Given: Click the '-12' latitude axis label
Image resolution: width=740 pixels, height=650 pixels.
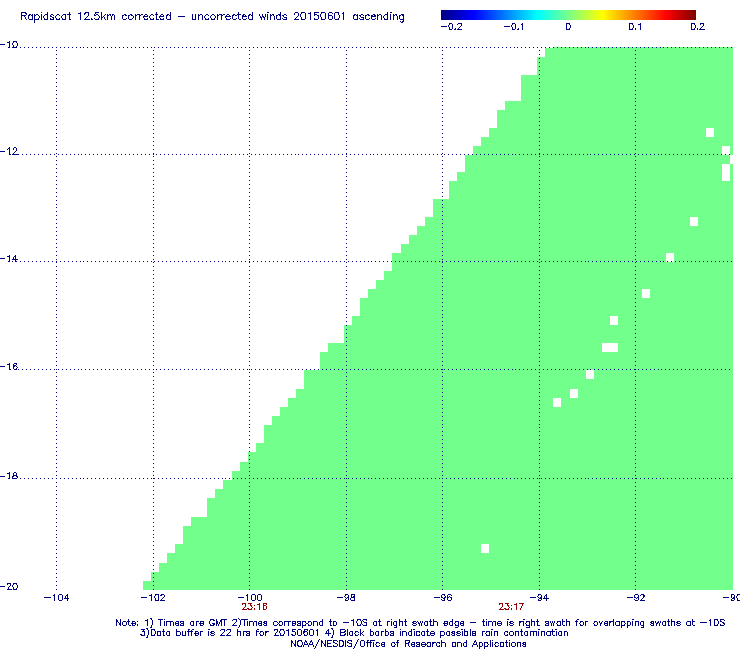Looking at the screenshot, I should click(x=9, y=152).
